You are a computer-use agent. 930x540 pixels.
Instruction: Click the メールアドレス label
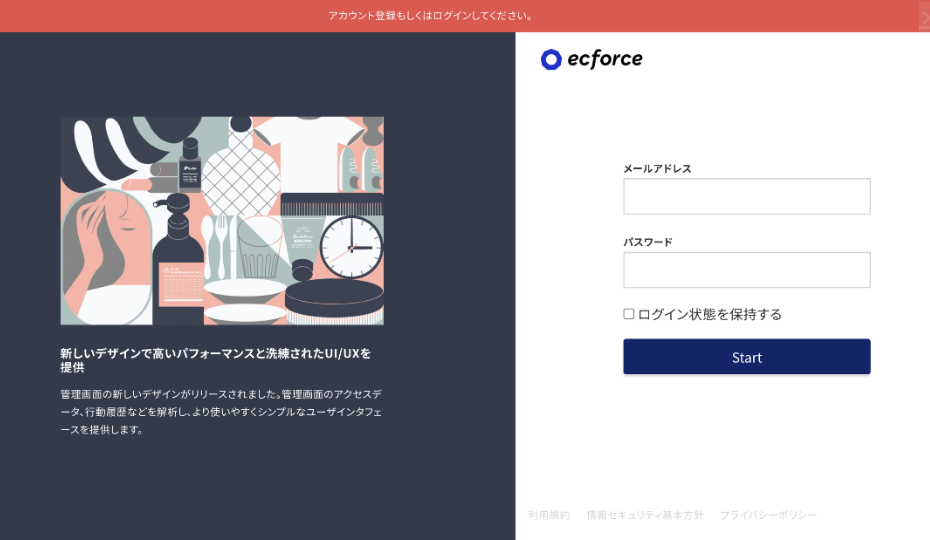click(x=657, y=169)
